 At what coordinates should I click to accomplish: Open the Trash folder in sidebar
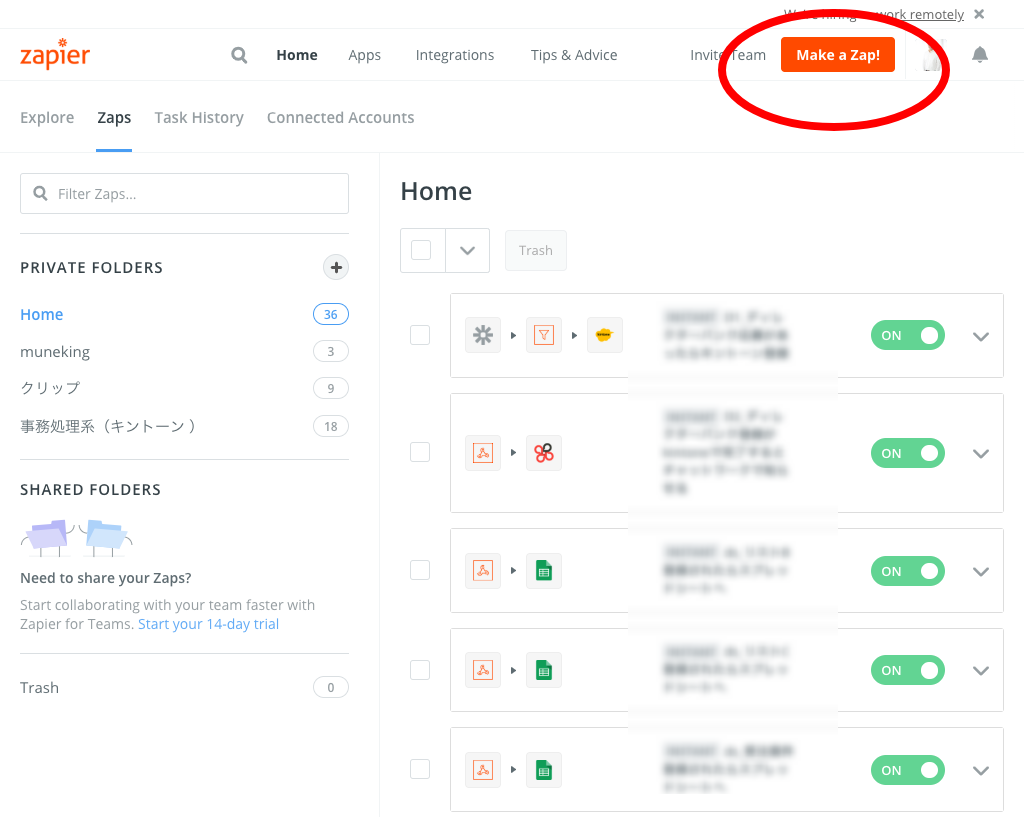[x=39, y=688]
